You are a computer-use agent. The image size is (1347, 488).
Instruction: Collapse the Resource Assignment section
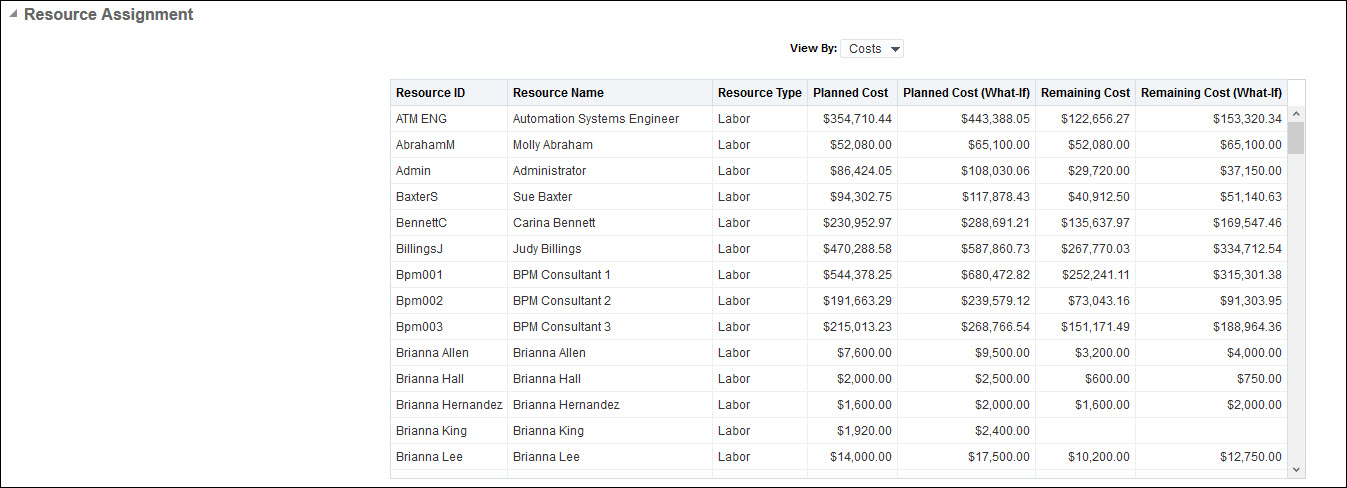(x=13, y=15)
